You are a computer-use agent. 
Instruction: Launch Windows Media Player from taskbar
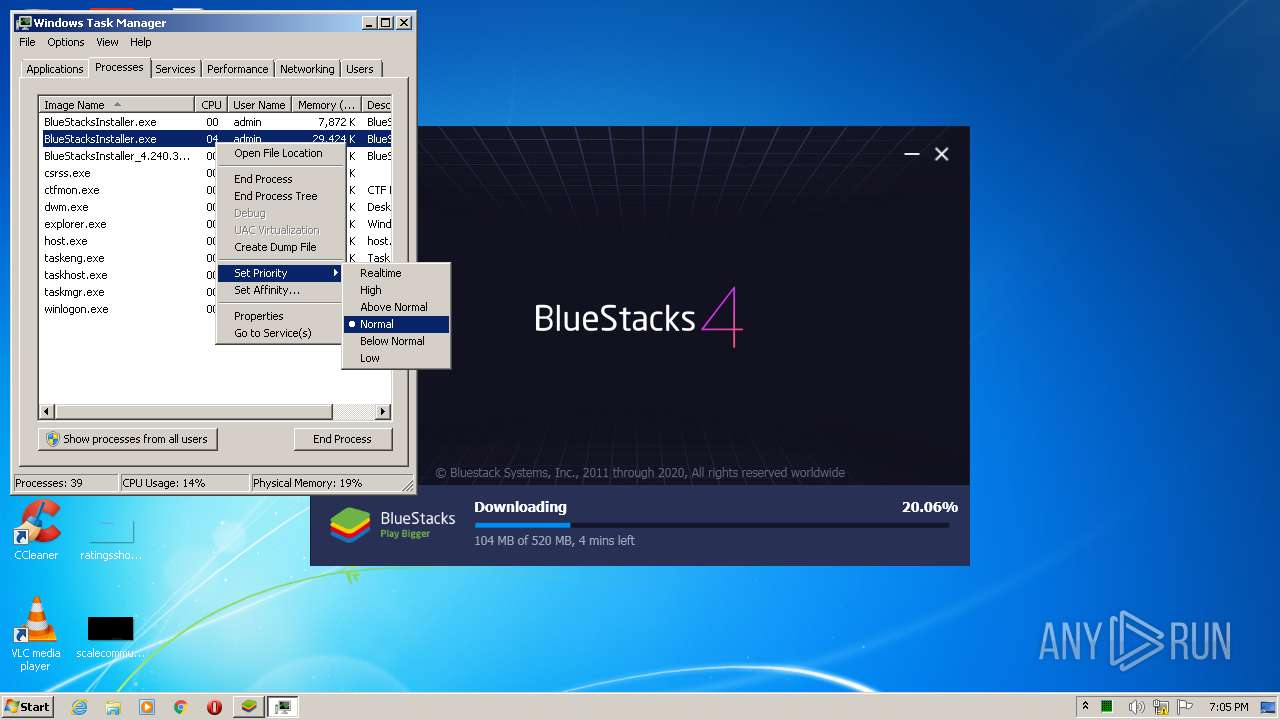(x=147, y=707)
